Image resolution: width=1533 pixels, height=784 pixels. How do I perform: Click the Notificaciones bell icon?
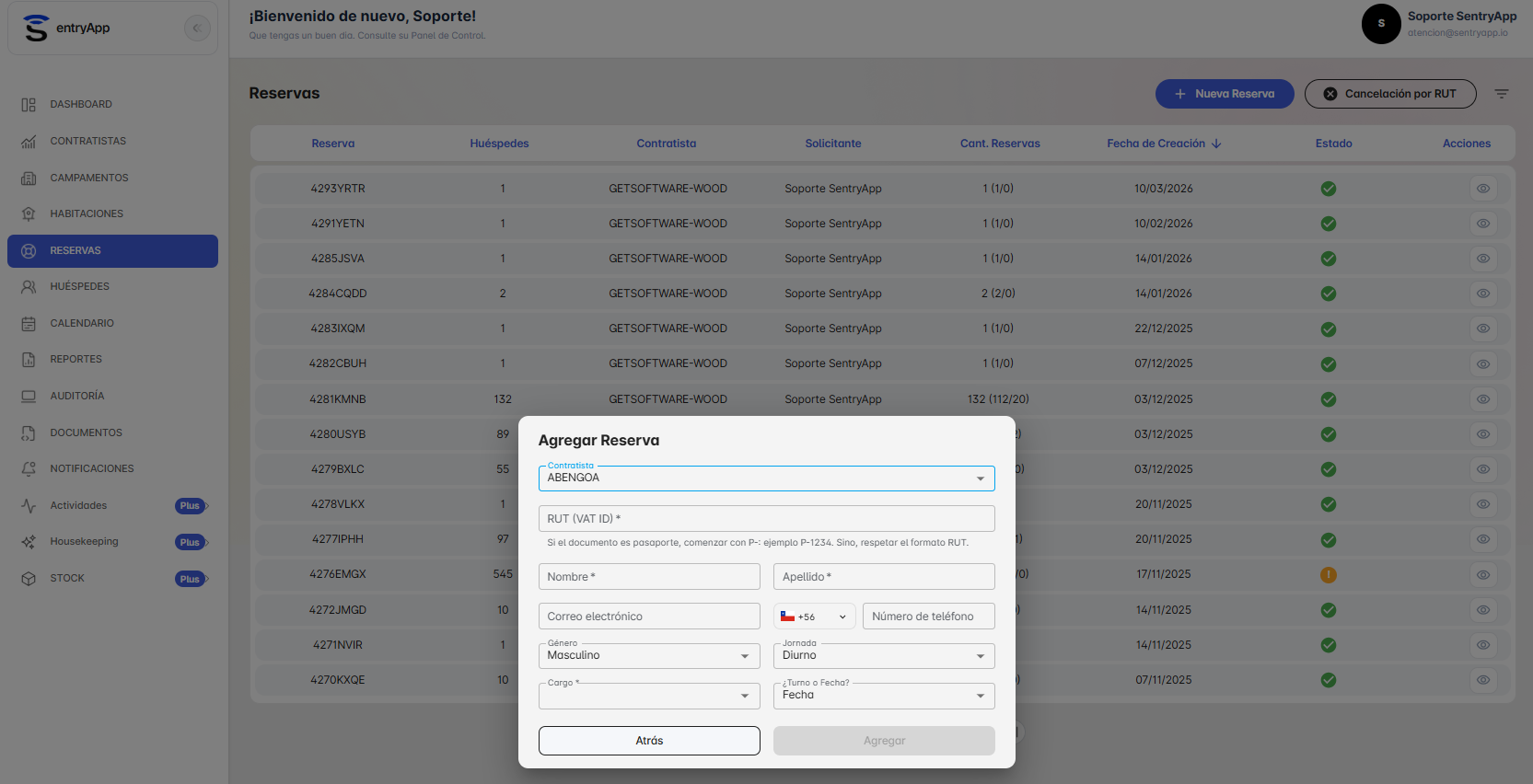[29, 468]
